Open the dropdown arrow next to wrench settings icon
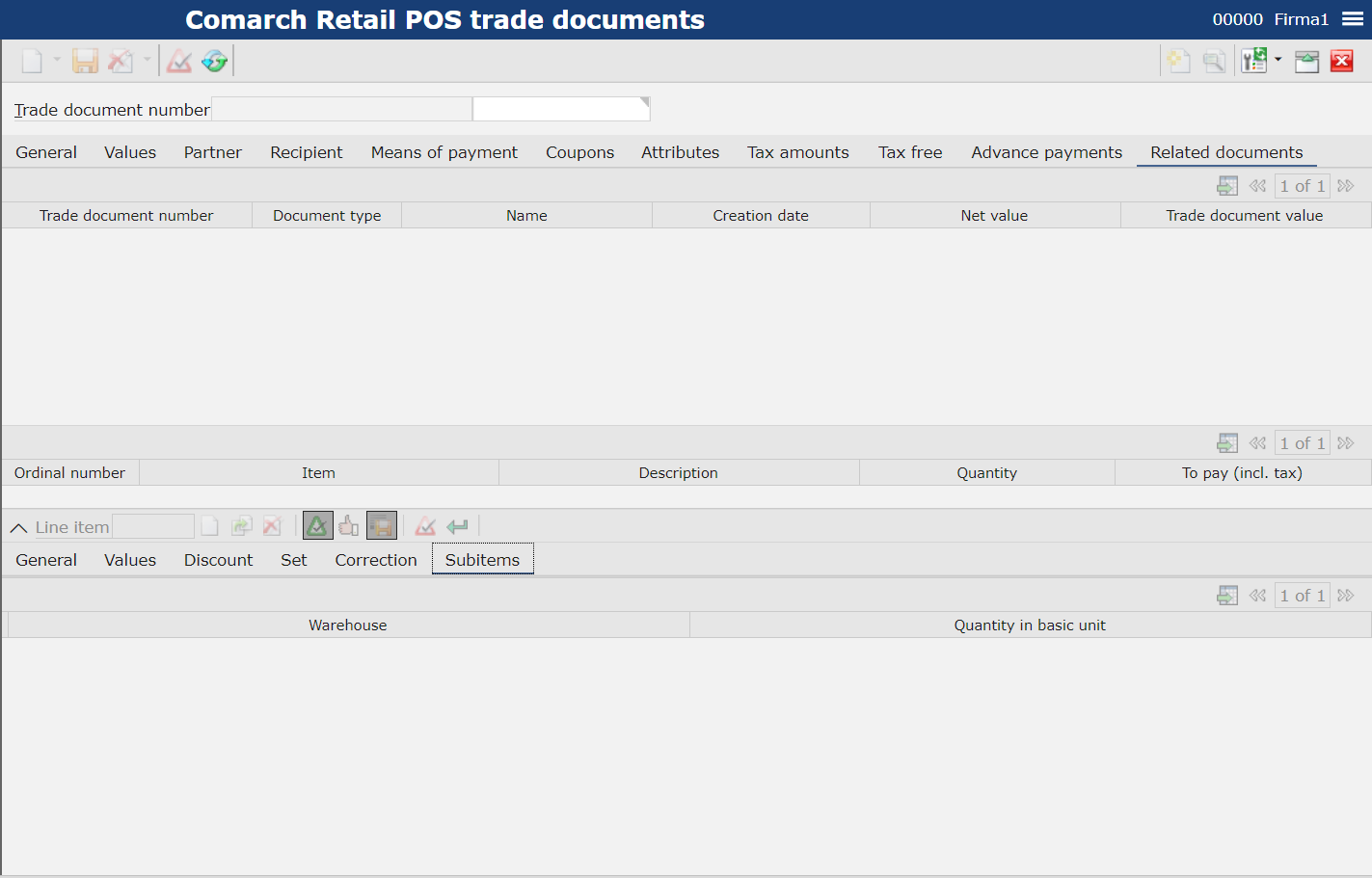Screen dimensions: 1372x878 pos(1278,61)
